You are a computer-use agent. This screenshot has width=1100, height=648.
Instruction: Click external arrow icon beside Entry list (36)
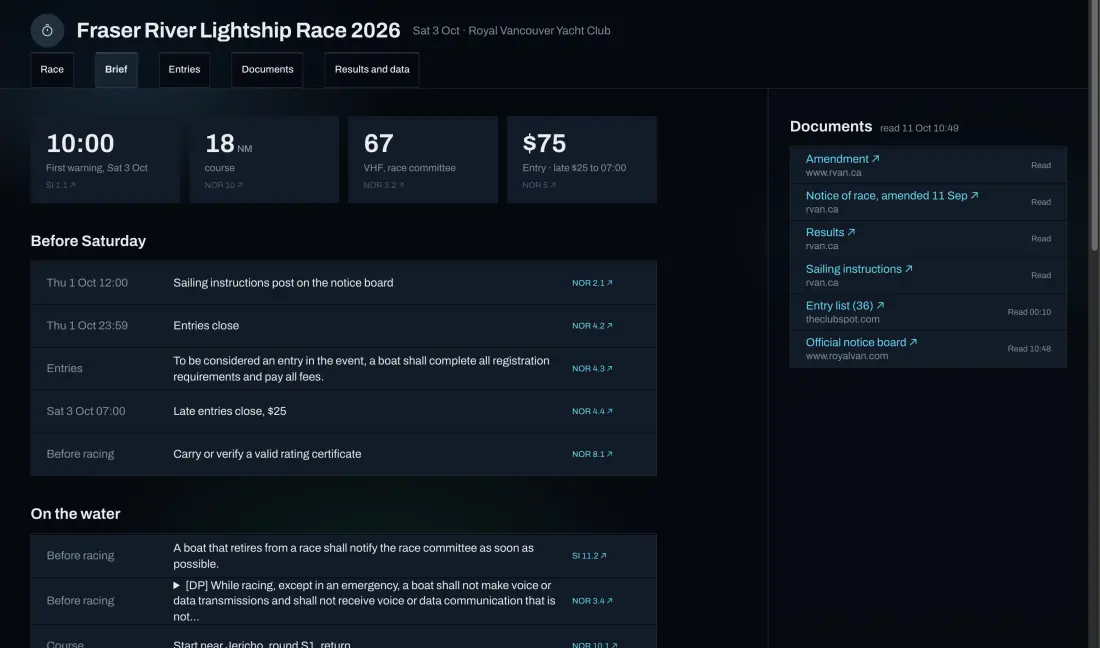click(x=880, y=306)
